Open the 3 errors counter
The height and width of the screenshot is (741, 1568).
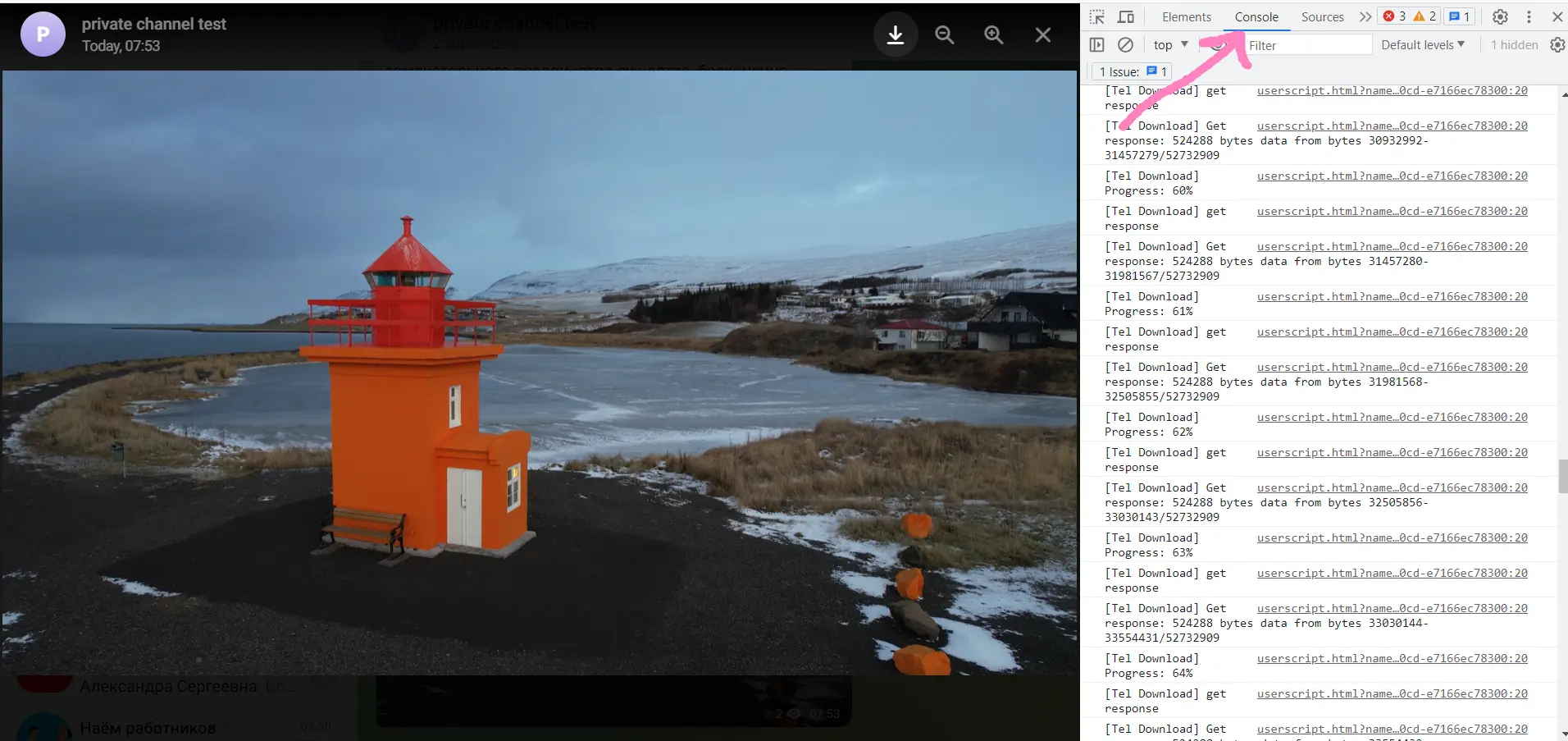coord(1395,16)
